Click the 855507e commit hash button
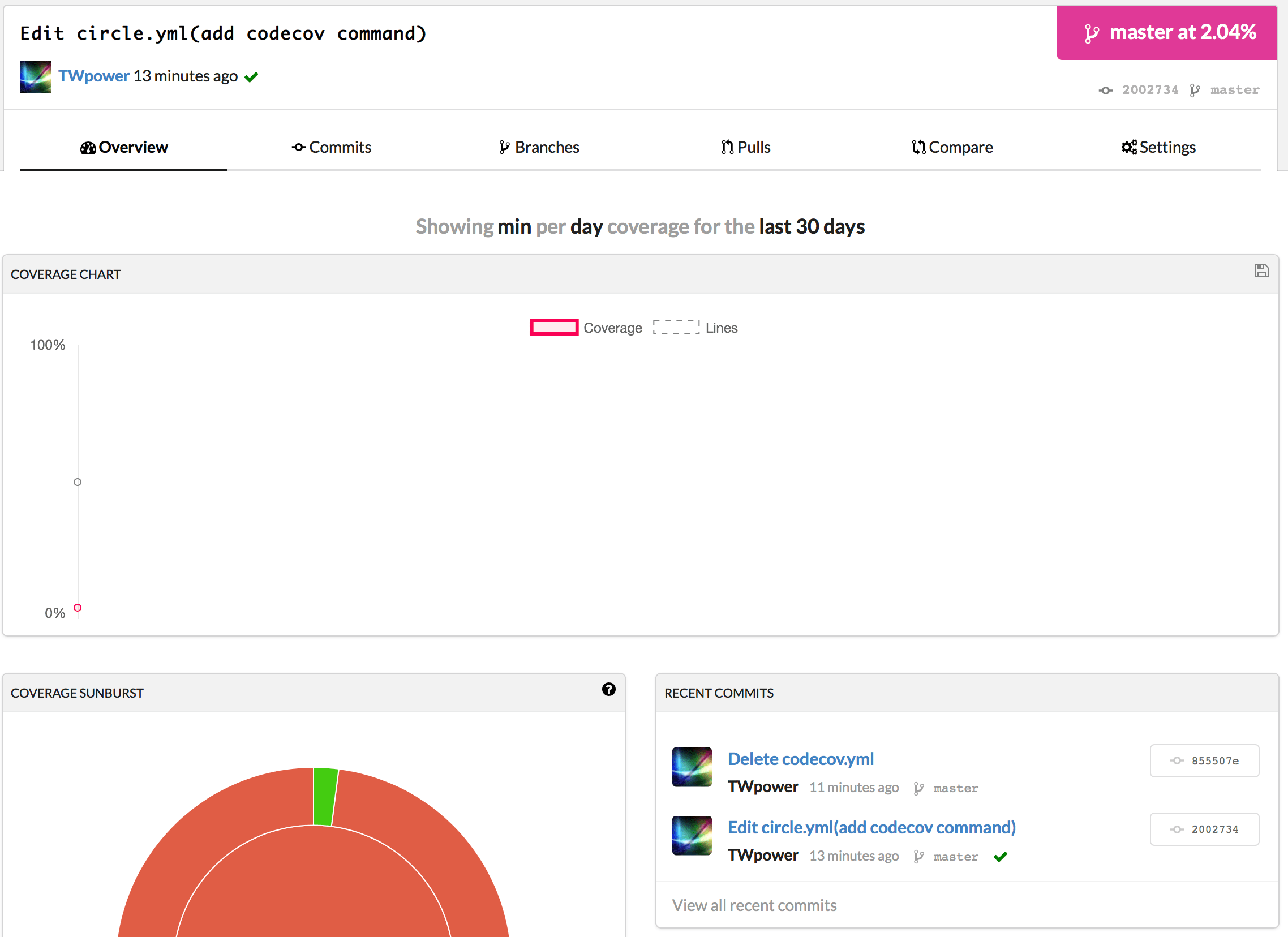Viewport: 1288px width, 937px height. pyautogui.click(x=1204, y=761)
